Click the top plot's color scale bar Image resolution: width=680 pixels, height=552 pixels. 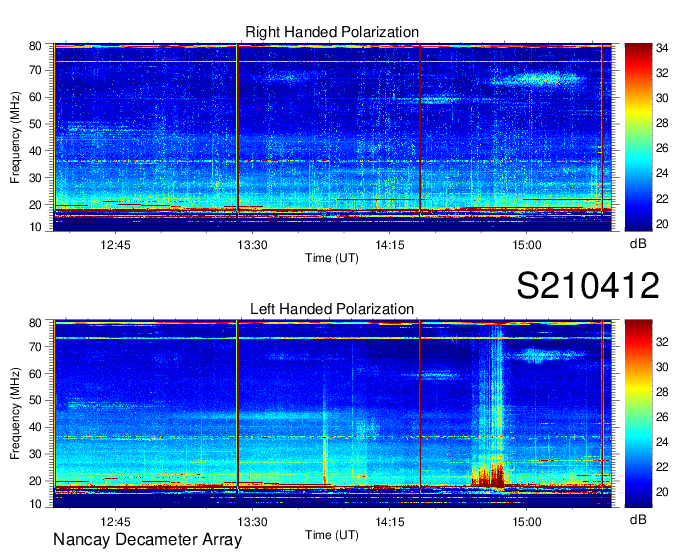click(x=638, y=137)
